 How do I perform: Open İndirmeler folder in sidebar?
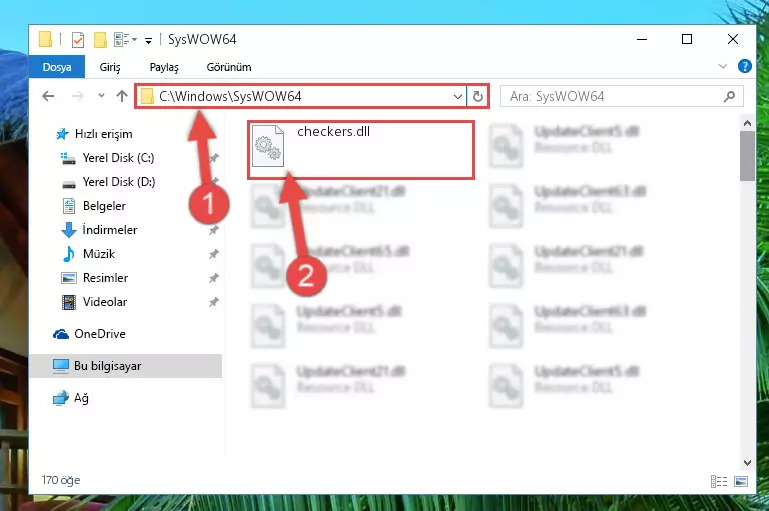coord(110,230)
